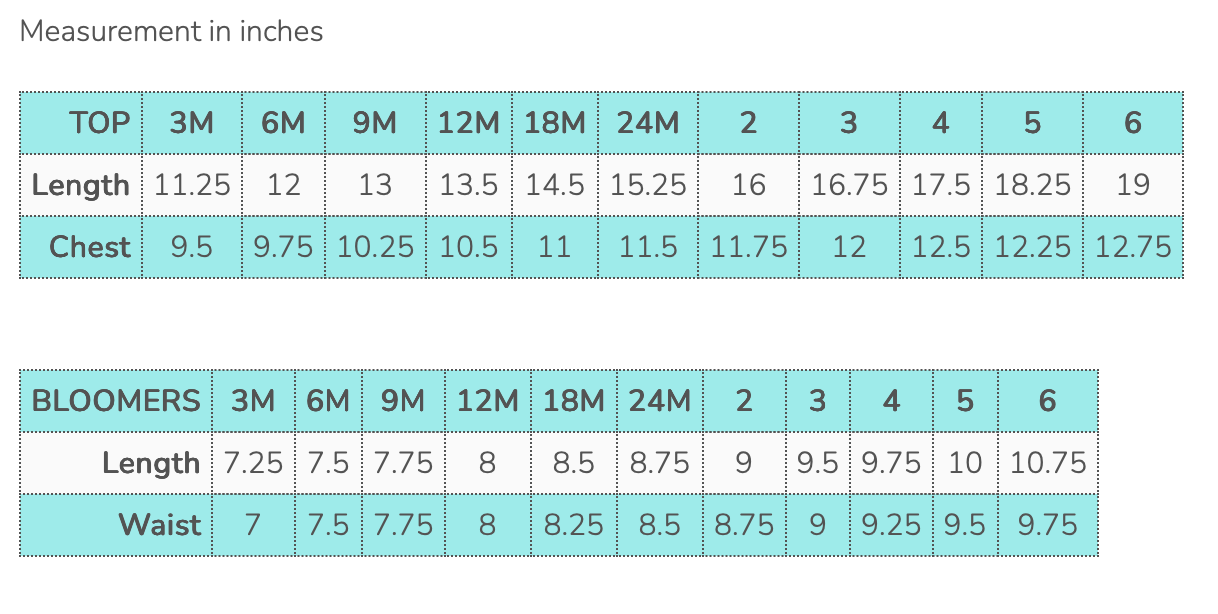Select the 19 length cell for size 6
1218x614 pixels.
(x=1132, y=185)
